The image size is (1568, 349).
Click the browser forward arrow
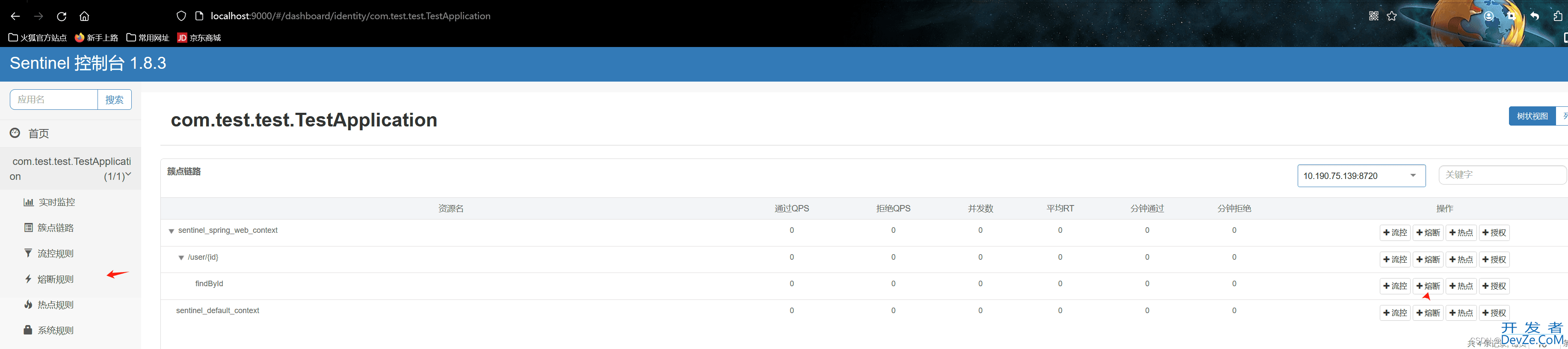(x=38, y=16)
